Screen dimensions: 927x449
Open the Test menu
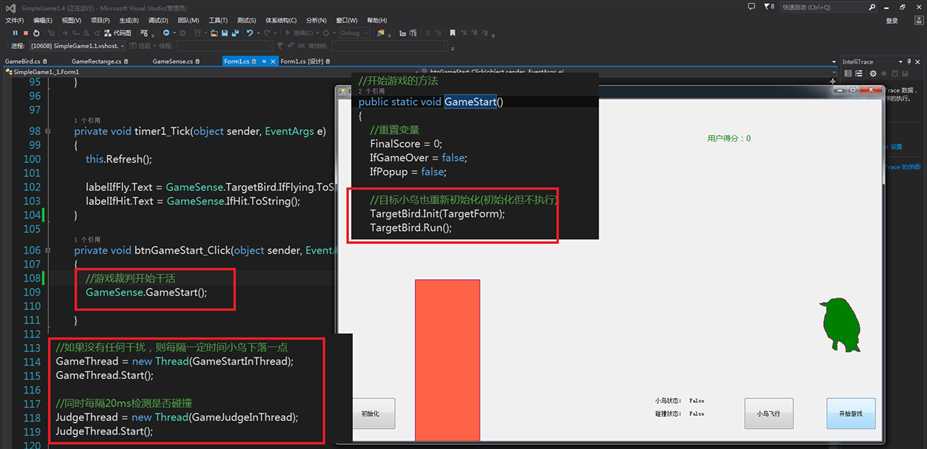247,20
